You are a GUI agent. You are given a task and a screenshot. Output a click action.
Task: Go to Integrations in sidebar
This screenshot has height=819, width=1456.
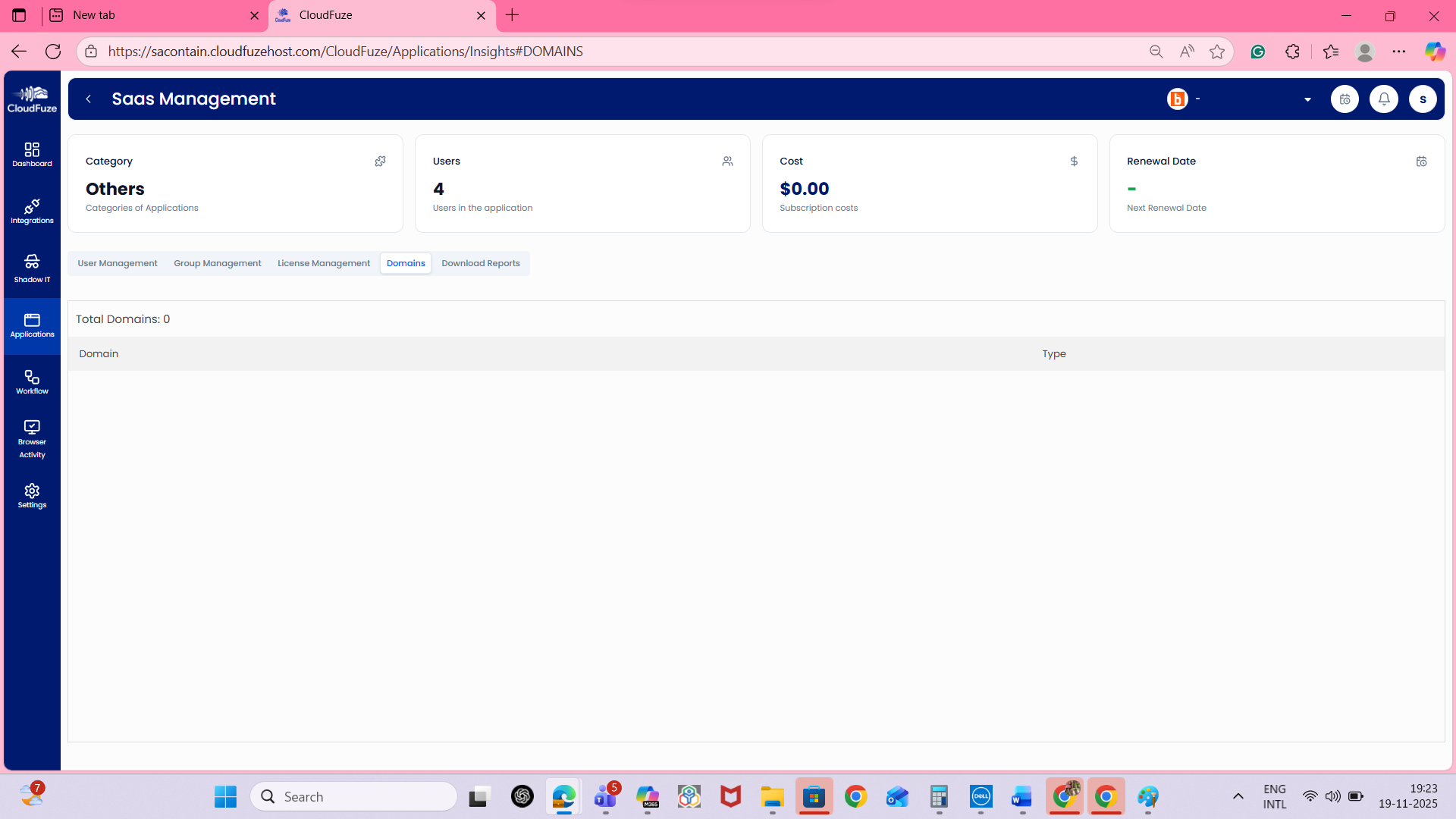(x=32, y=212)
